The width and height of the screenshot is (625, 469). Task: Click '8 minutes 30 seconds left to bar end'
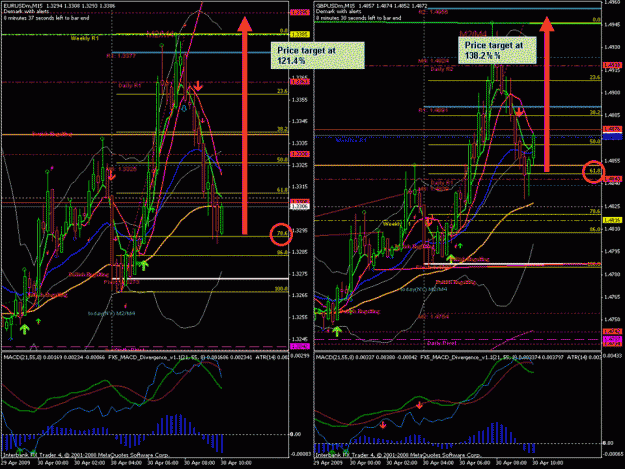coord(359,18)
